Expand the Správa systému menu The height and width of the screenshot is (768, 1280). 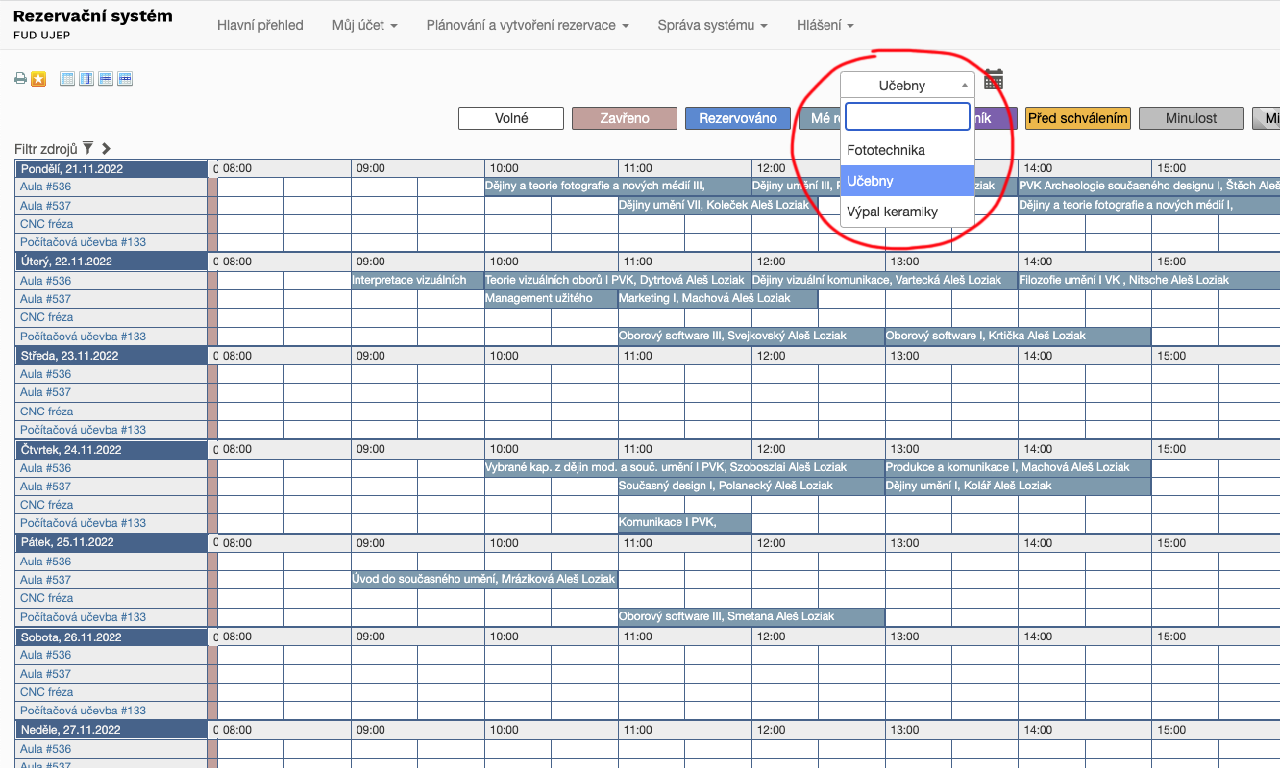point(712,25)
